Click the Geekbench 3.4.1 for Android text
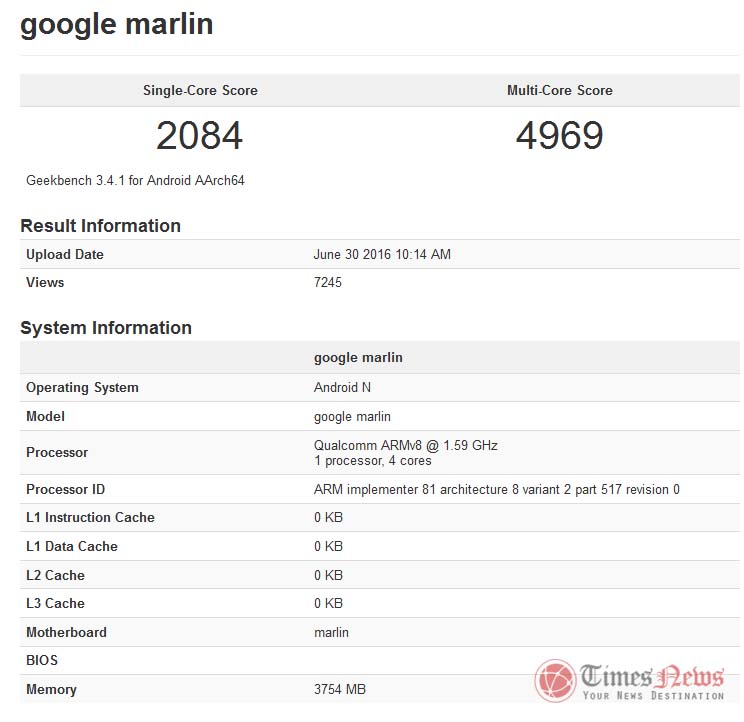 point(135,181)
